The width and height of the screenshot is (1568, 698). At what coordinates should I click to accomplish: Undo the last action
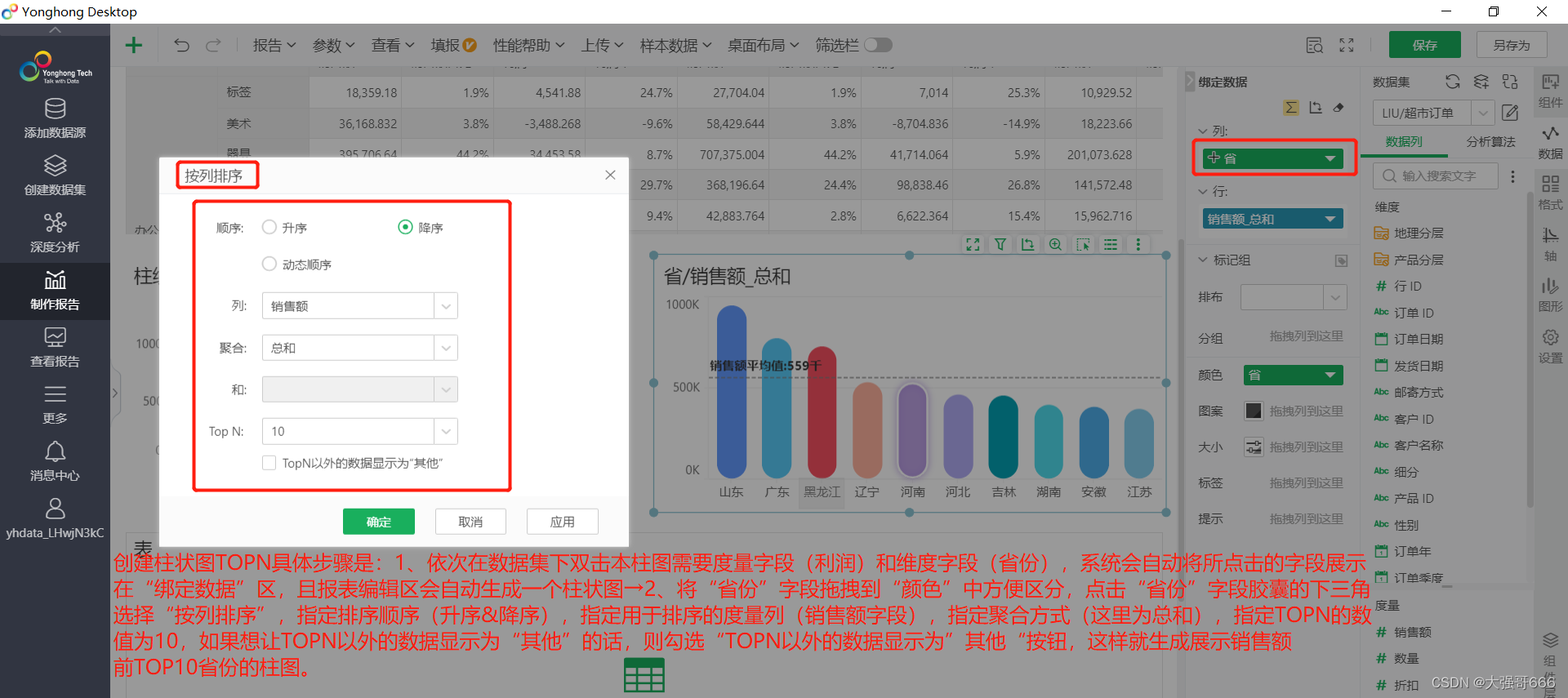click(x=181, y=45)
